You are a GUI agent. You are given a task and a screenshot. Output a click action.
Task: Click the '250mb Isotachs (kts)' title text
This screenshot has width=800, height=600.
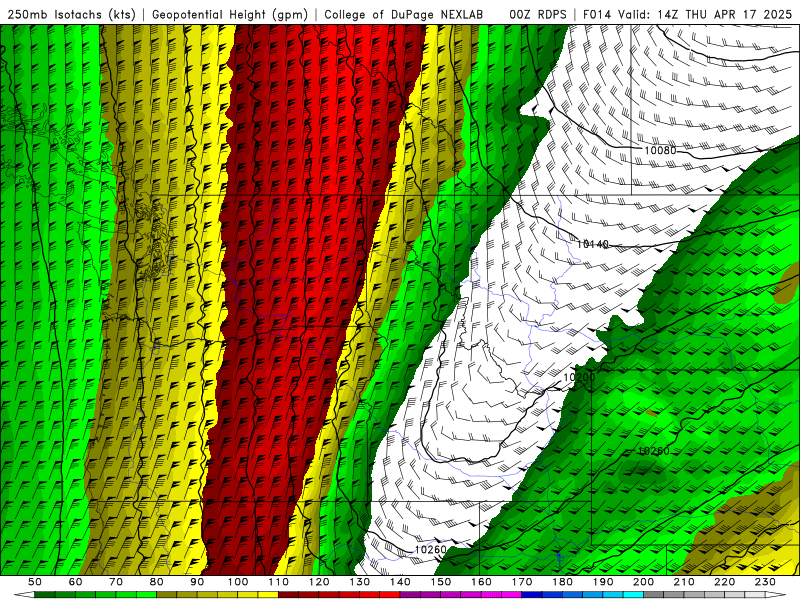[71, 15]
